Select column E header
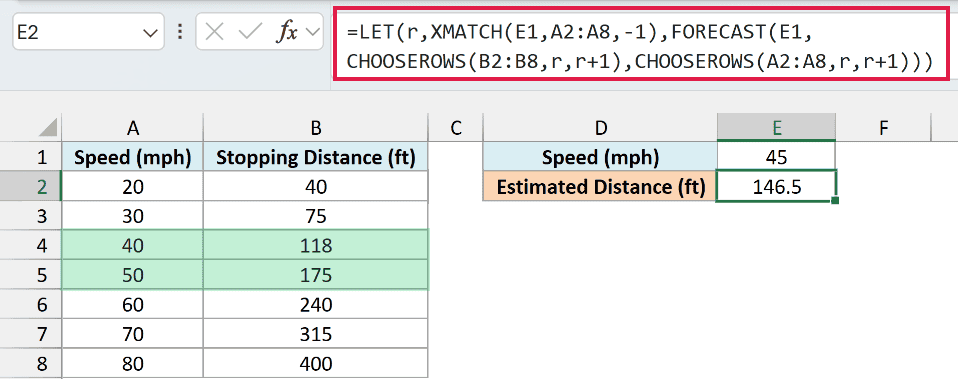This screenshot has height=379, width=958. click(777, 127)
